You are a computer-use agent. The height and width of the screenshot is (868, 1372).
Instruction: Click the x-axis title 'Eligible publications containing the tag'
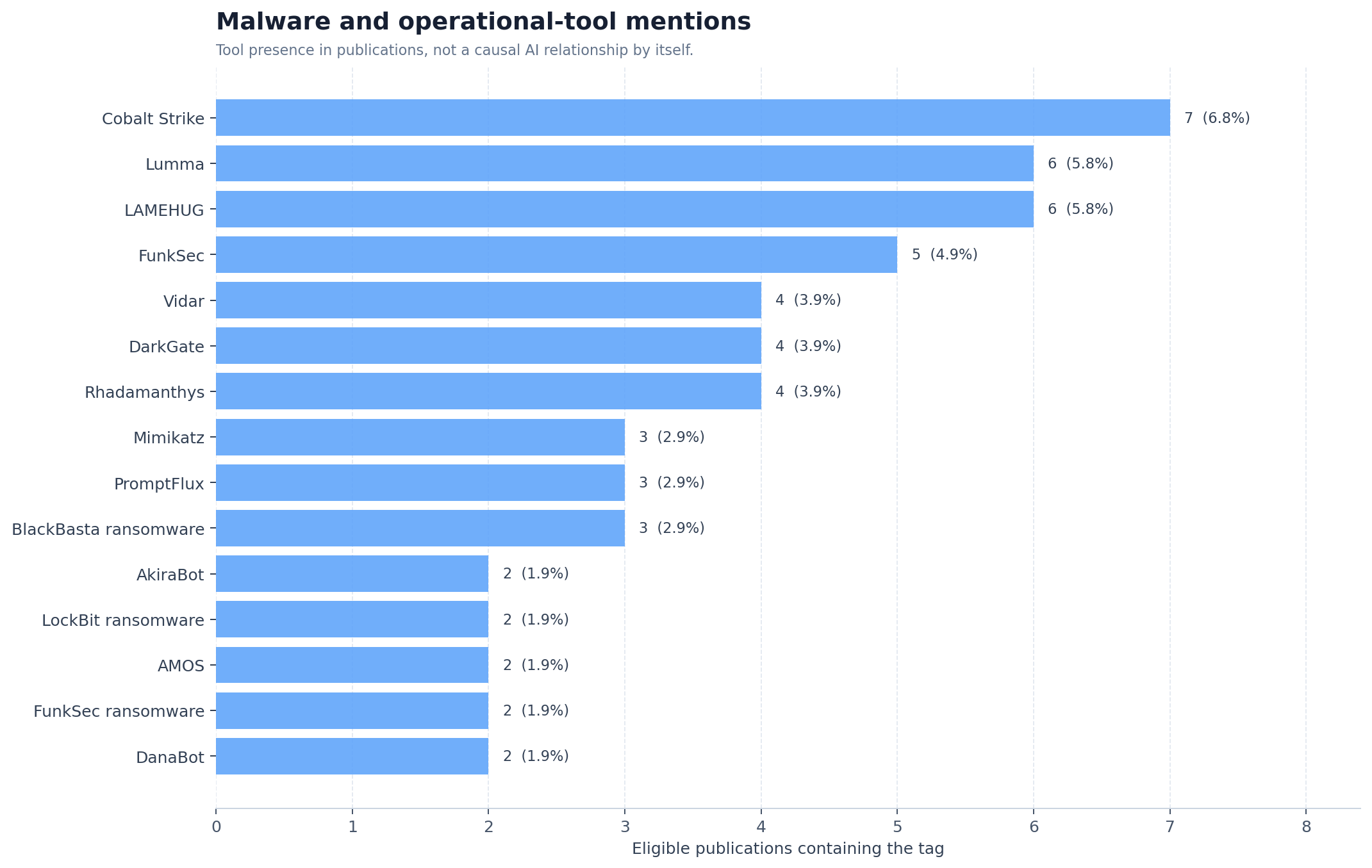[788, 849]
